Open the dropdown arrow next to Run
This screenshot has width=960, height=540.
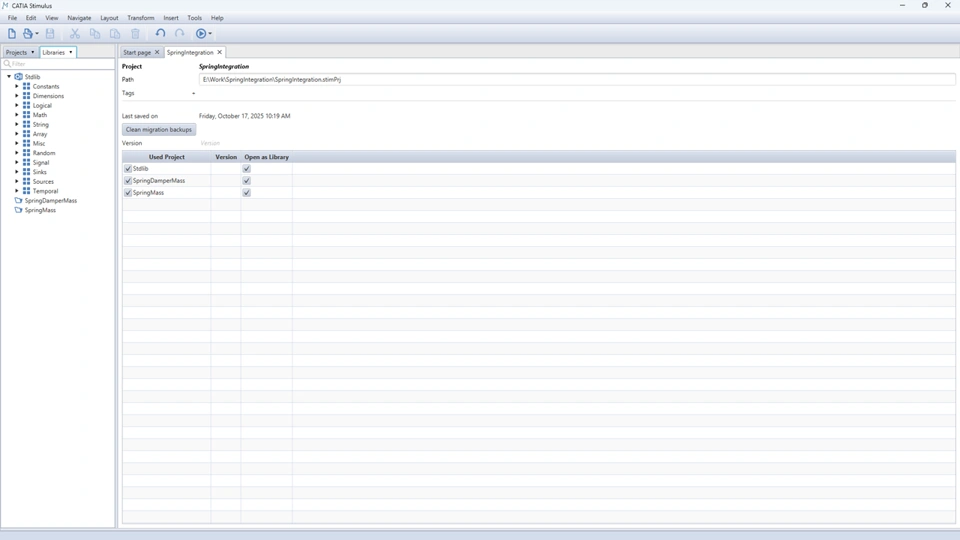(x=210, y=34)
